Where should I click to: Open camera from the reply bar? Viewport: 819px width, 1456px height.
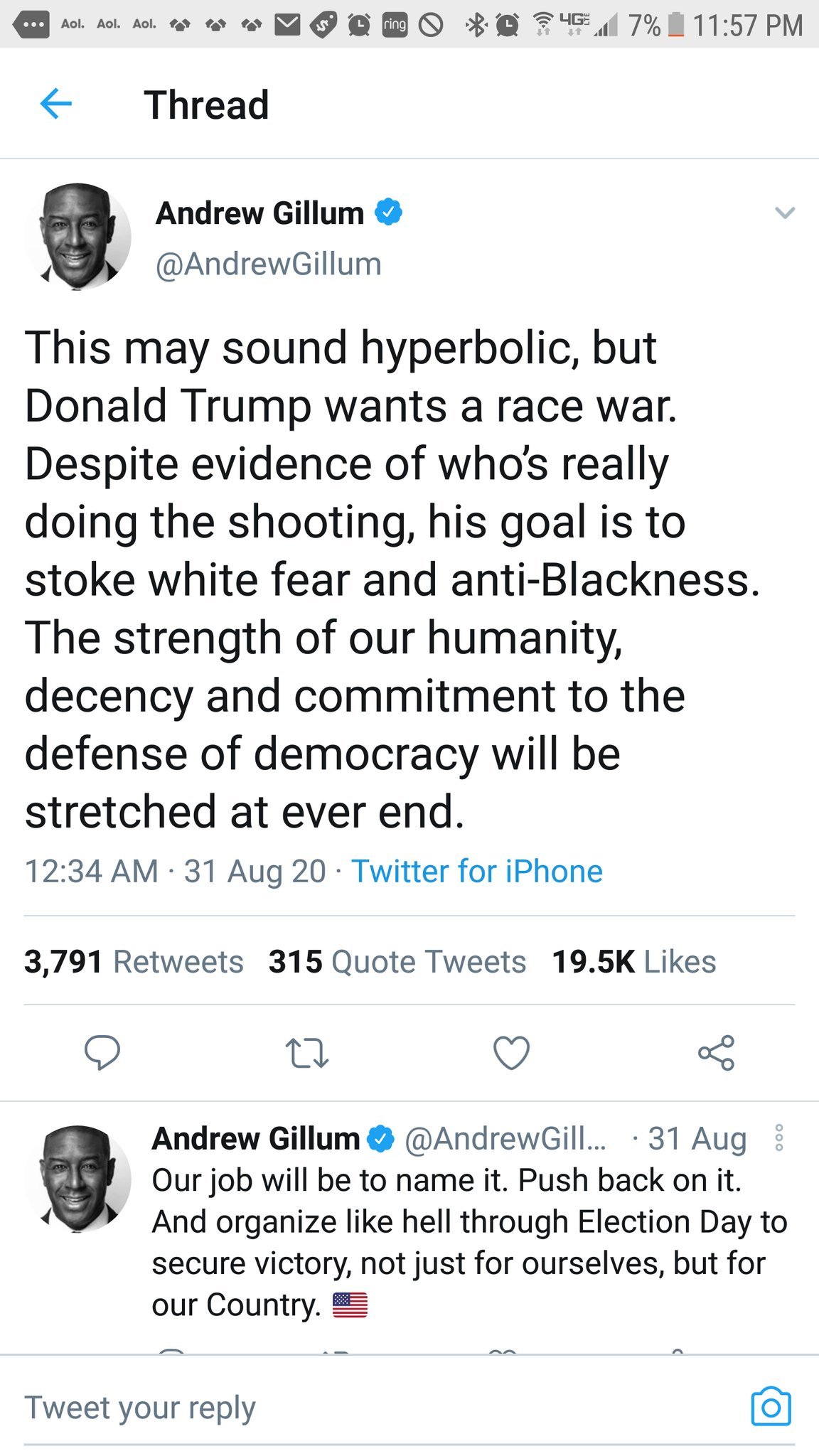coord(771,1406)
